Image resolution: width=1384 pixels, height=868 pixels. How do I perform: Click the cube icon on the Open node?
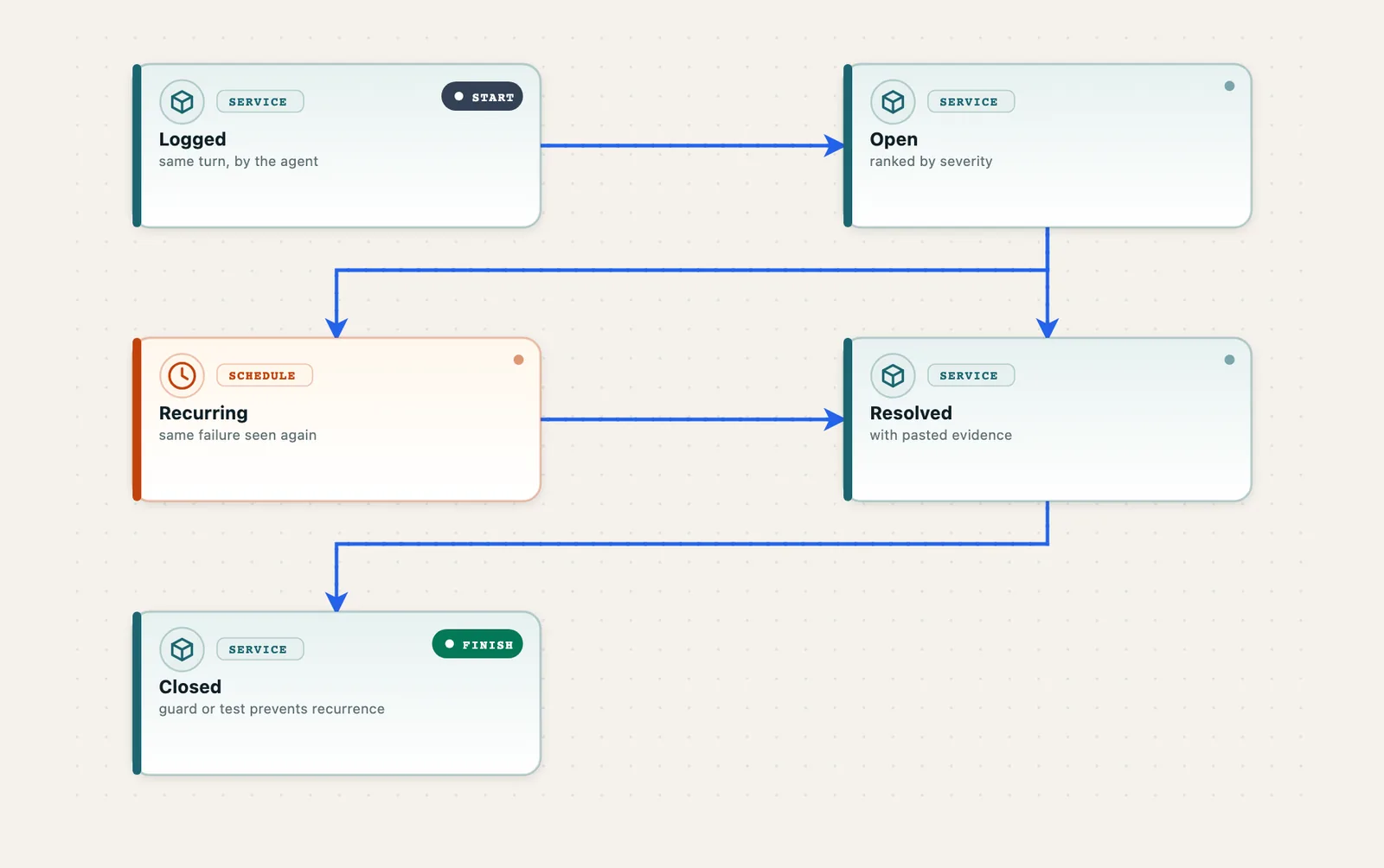point(893,102)
